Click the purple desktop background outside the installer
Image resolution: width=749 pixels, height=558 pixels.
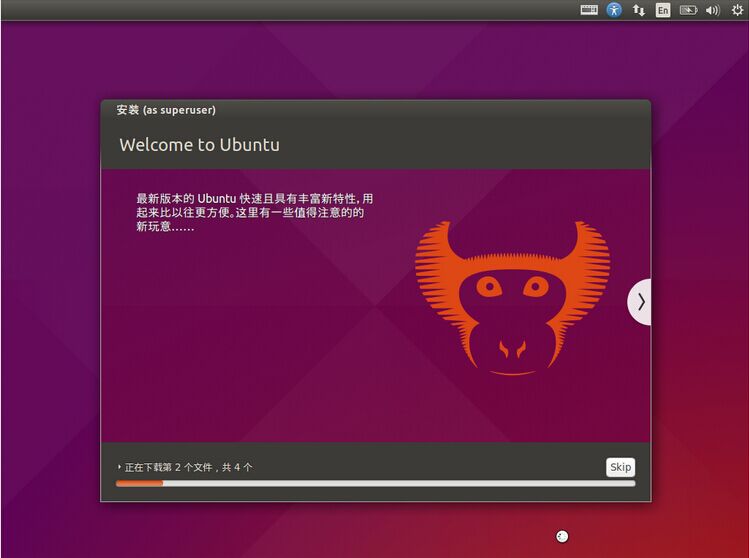tap(50, 300)
